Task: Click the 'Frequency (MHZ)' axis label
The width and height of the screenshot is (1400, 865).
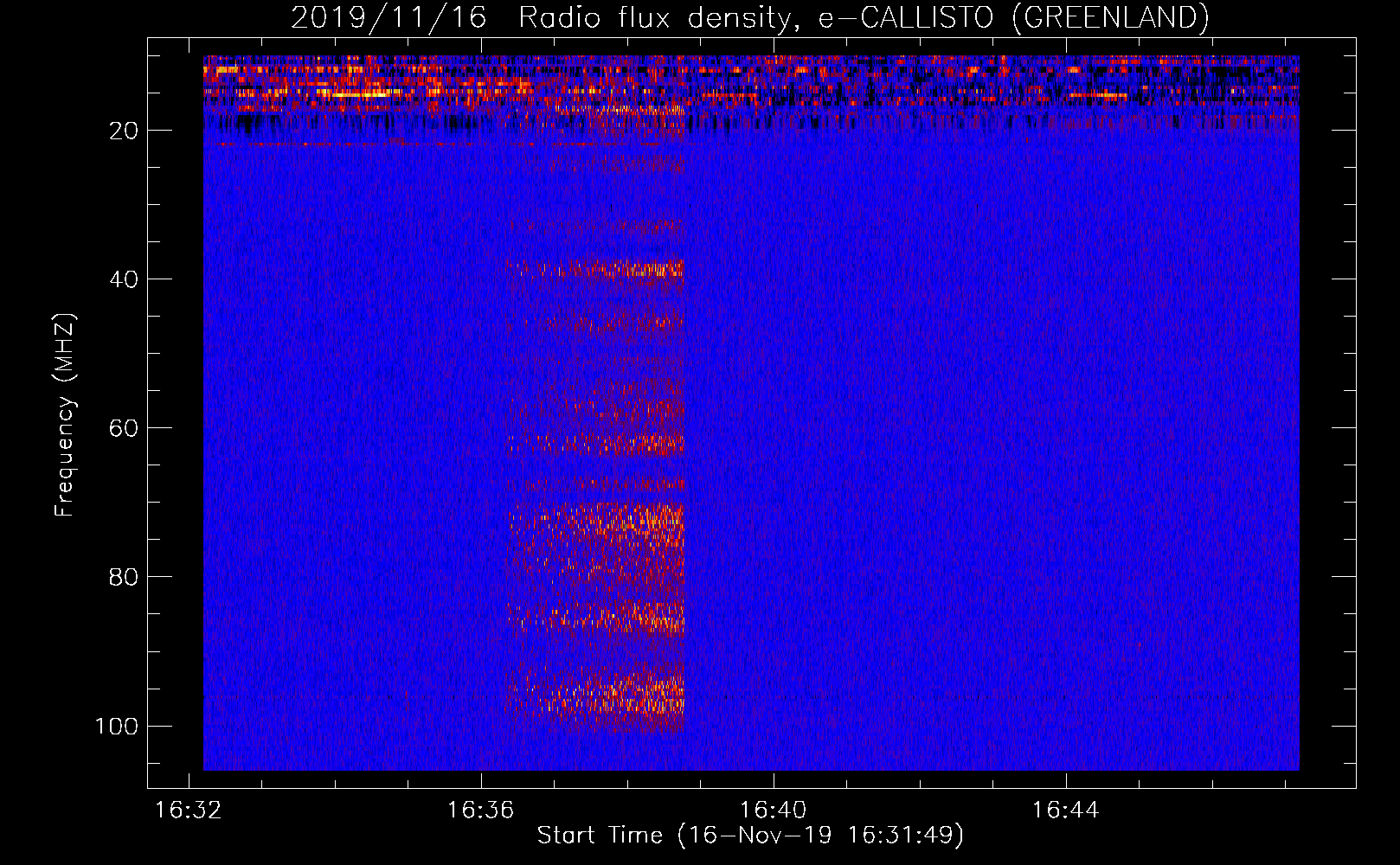Action: (x=65, y=415)
